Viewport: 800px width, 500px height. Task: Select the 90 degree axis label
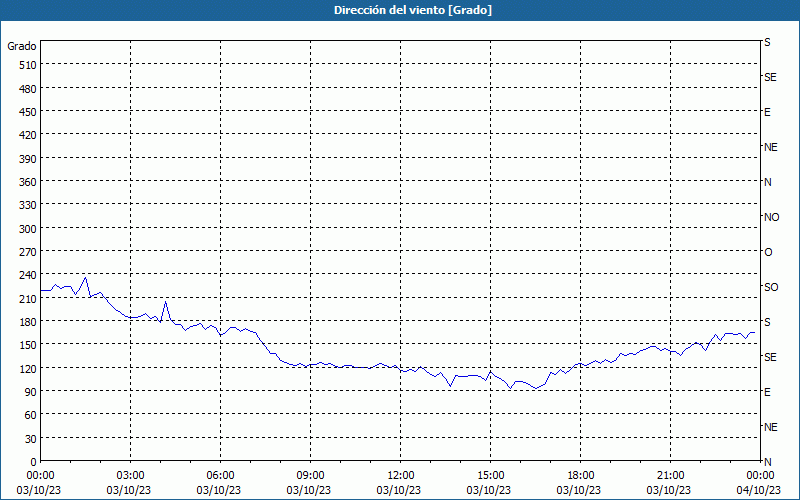[x=31, y=392]
